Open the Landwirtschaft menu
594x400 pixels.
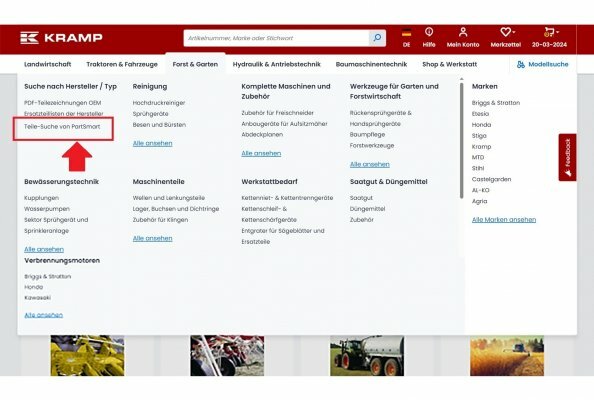[48, 64]
